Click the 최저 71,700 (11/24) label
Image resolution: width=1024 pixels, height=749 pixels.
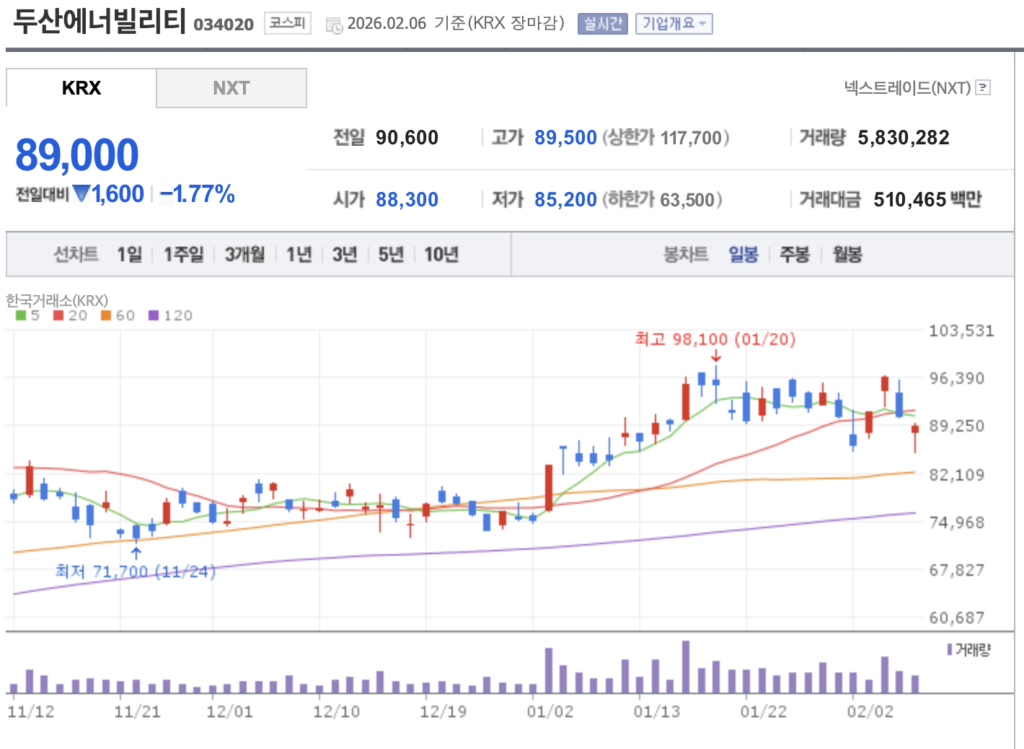(135, 571)
